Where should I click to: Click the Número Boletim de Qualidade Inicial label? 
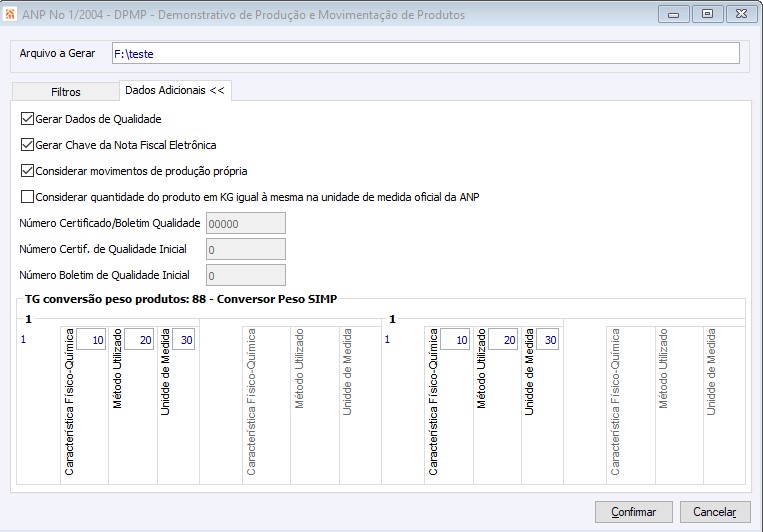105,275
